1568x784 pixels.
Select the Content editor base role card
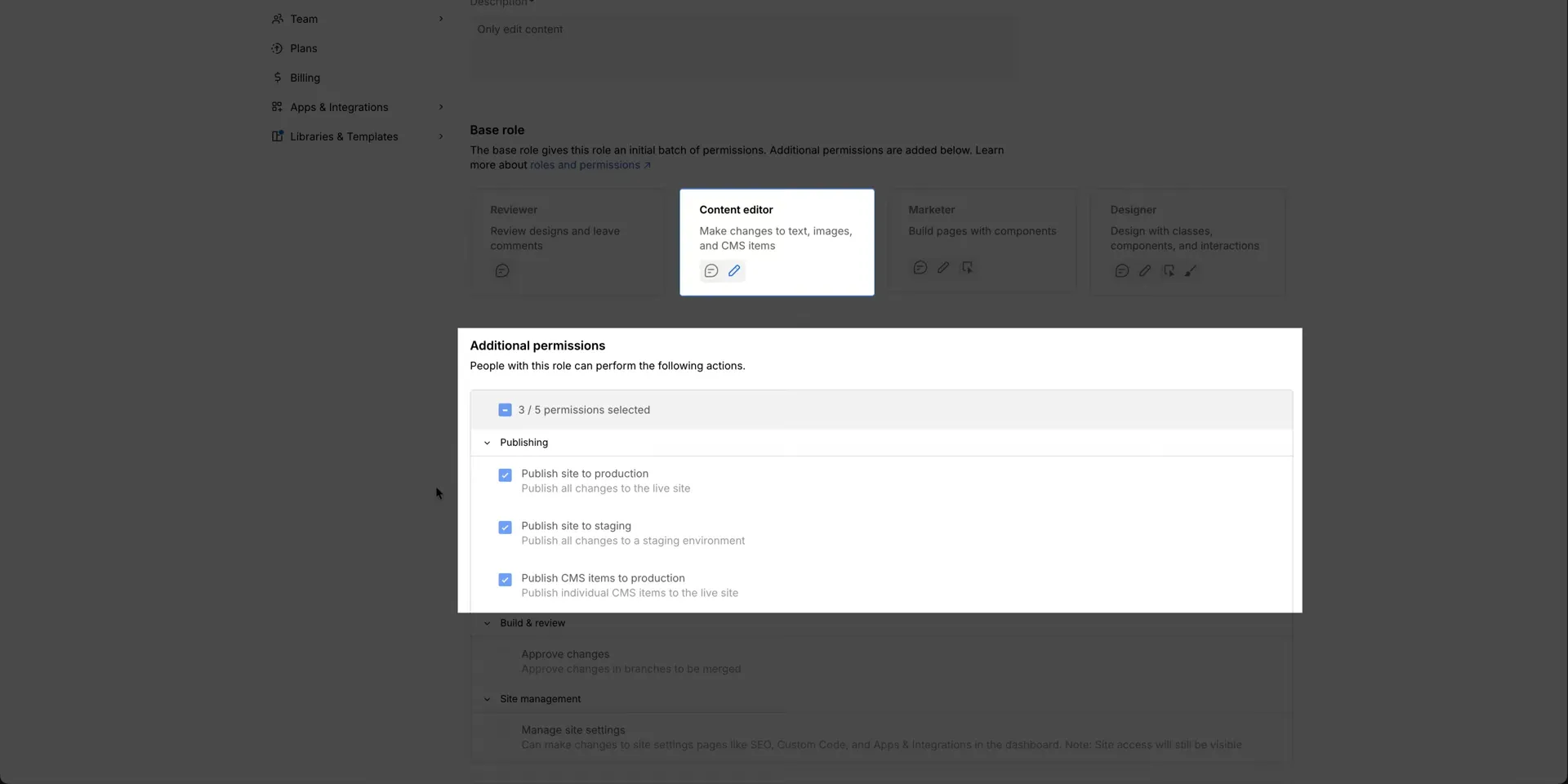[x=777, y=242]
